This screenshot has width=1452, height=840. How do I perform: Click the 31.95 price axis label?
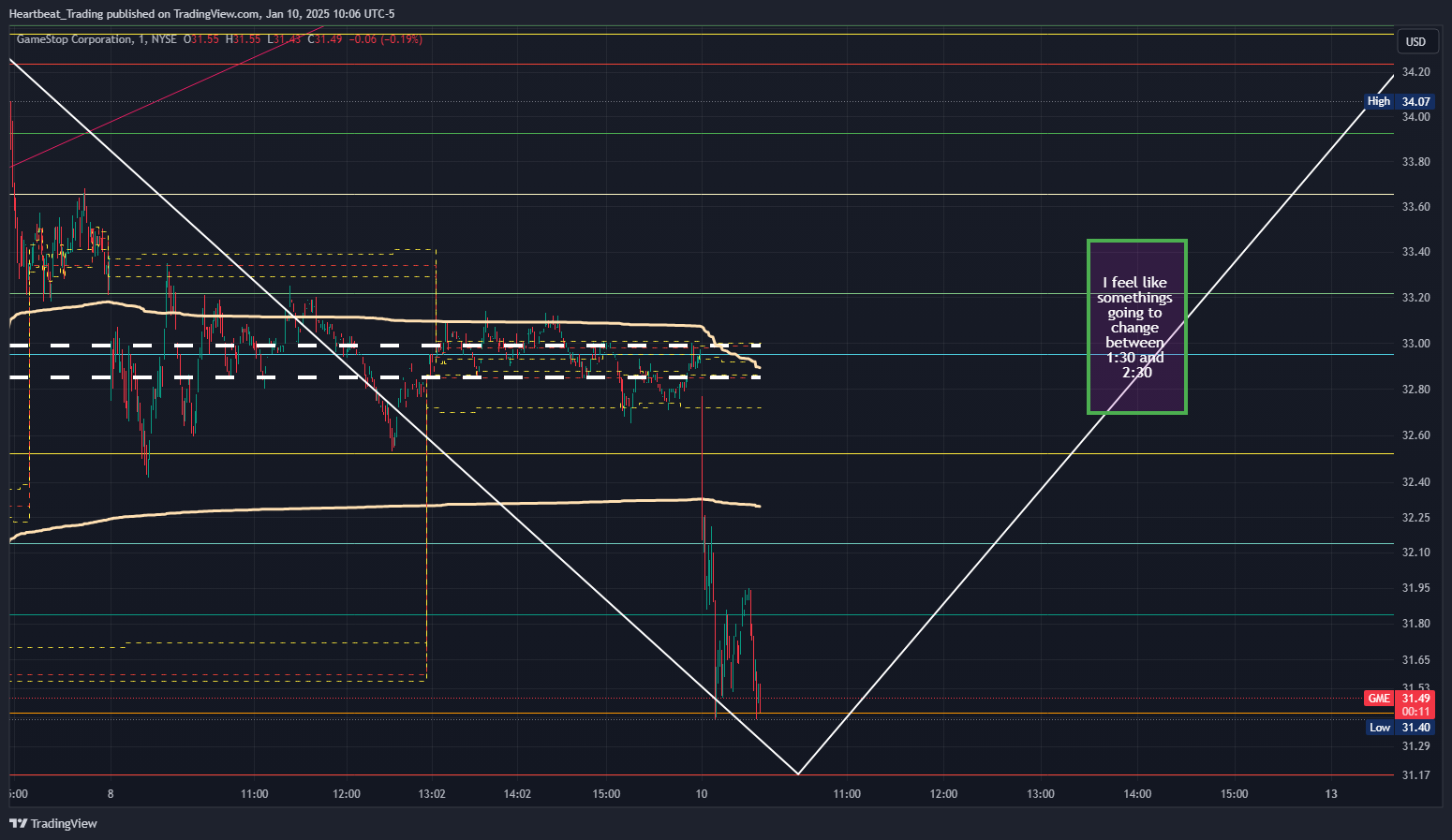tap(1415, 588)
